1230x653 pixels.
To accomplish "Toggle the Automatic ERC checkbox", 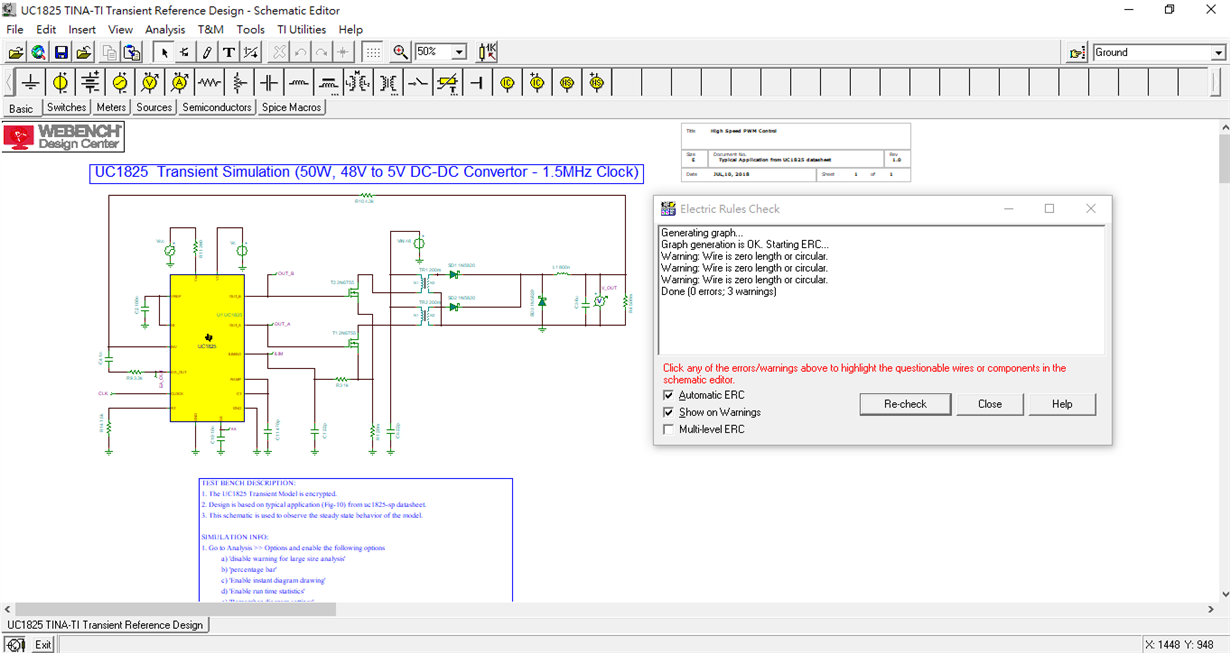I will [669, 395].
